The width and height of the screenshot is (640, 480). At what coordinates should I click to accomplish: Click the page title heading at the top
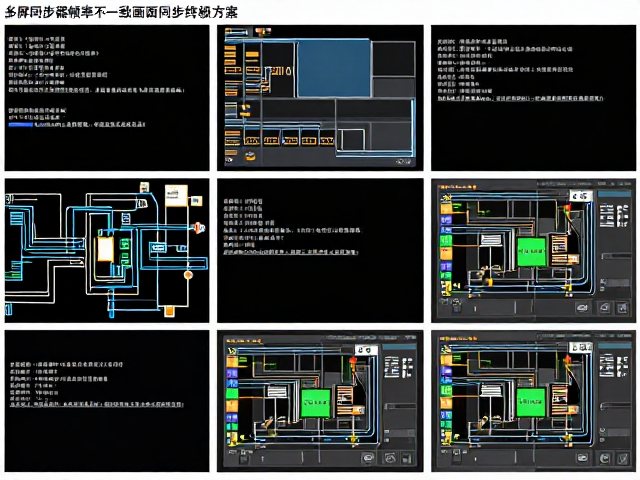[x=121, y=12]
